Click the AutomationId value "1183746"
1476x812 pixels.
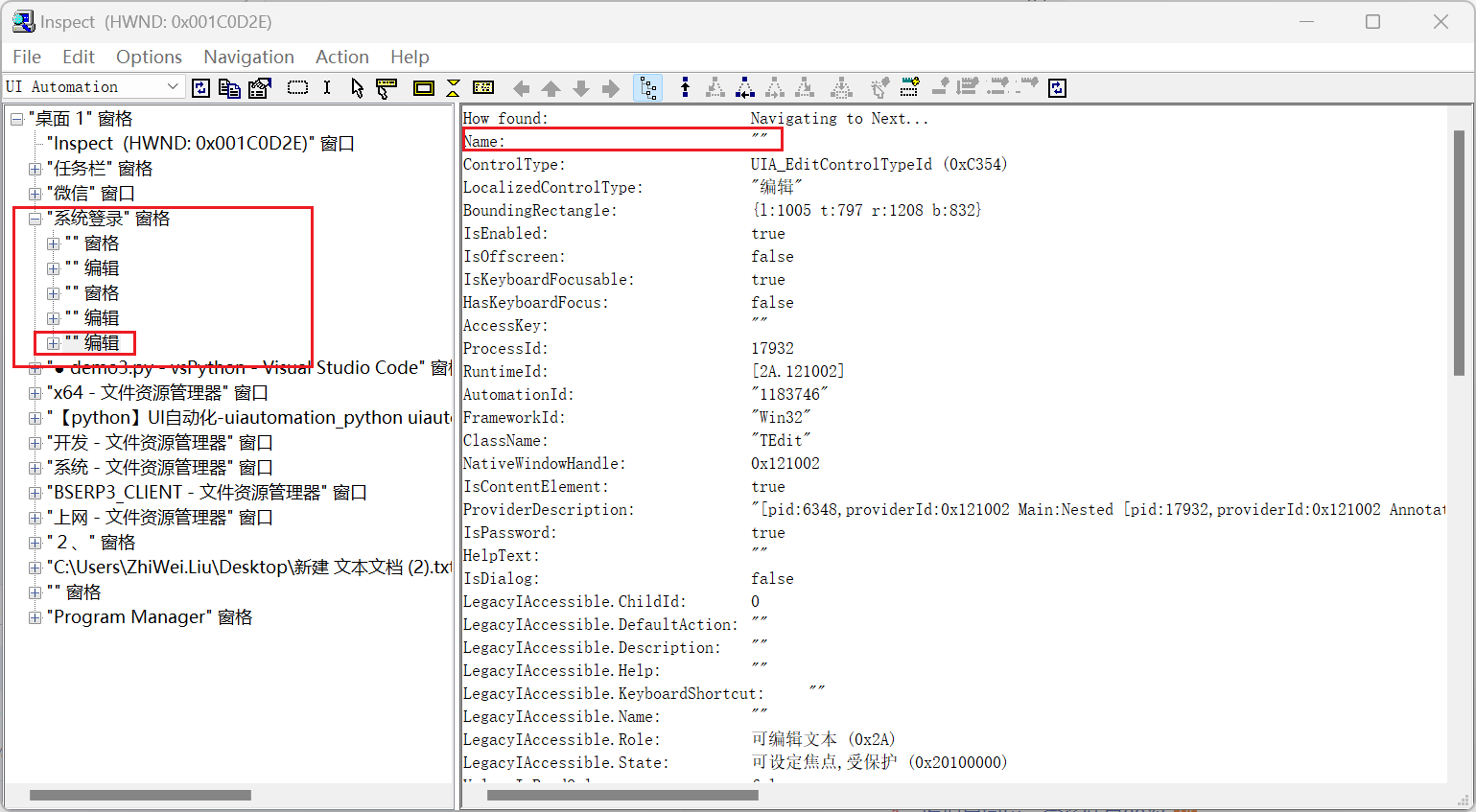point(788,395)
